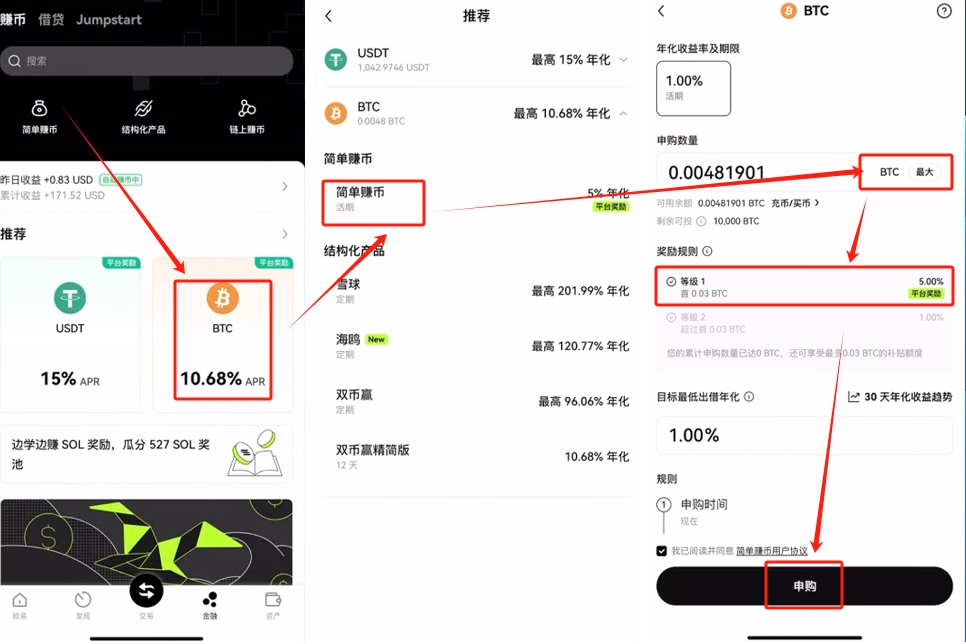Toggle the 简单赚币用户协议 agreement checkbox
Viewport: 966px width, 644px height.
click(x=662, y=550)
